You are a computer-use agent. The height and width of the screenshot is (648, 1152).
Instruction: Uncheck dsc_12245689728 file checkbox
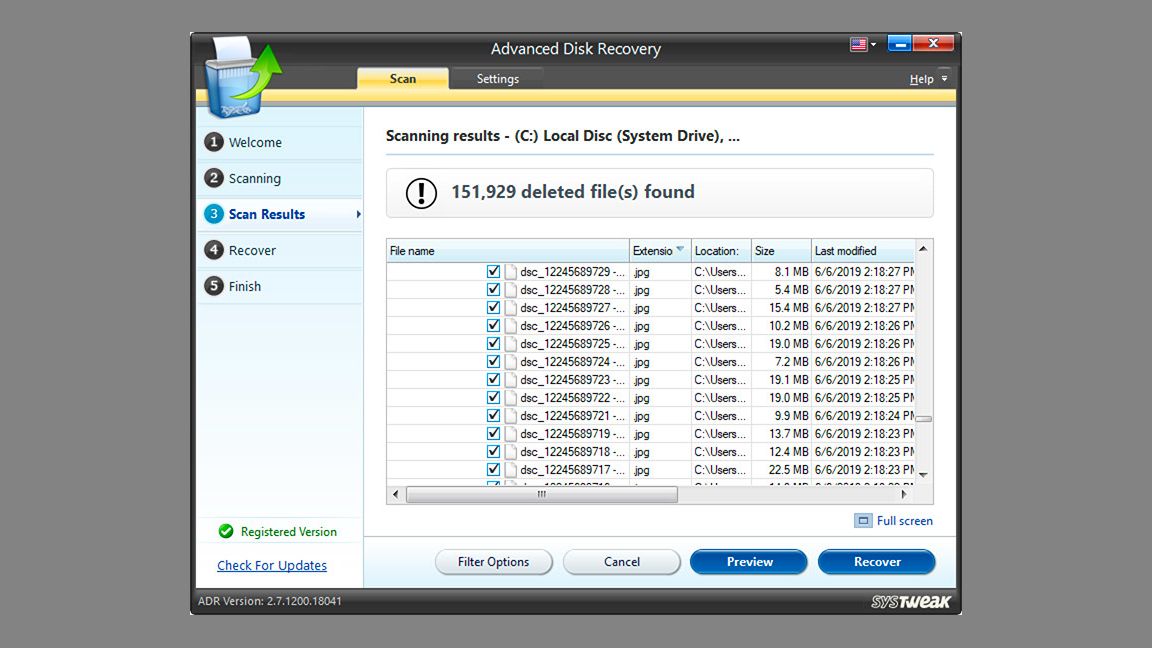[x=494, y=289]
